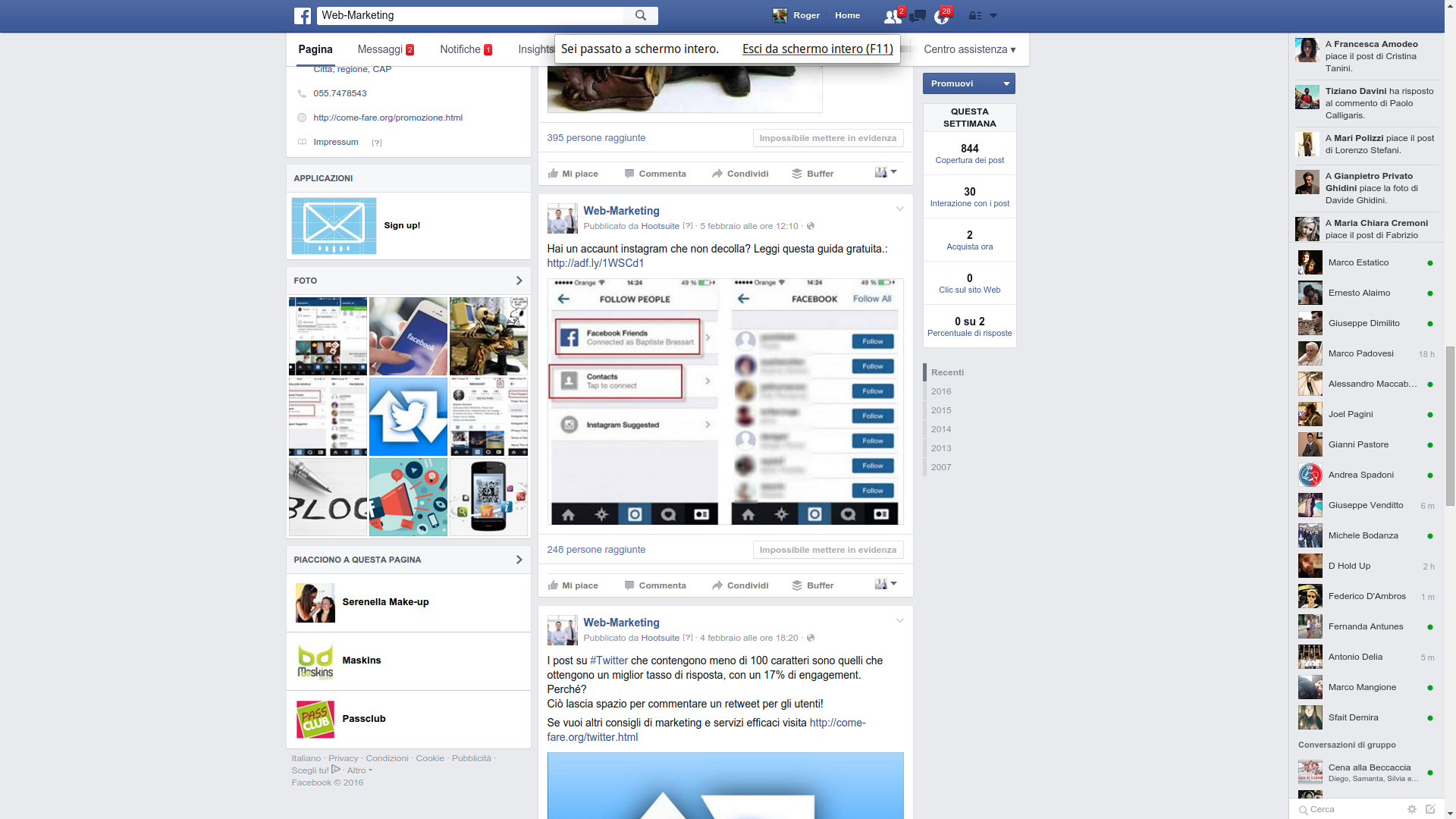Click the Facebook logo icon
The height and width of the screenshot is (819, 1456).
[x=302, y=16]
